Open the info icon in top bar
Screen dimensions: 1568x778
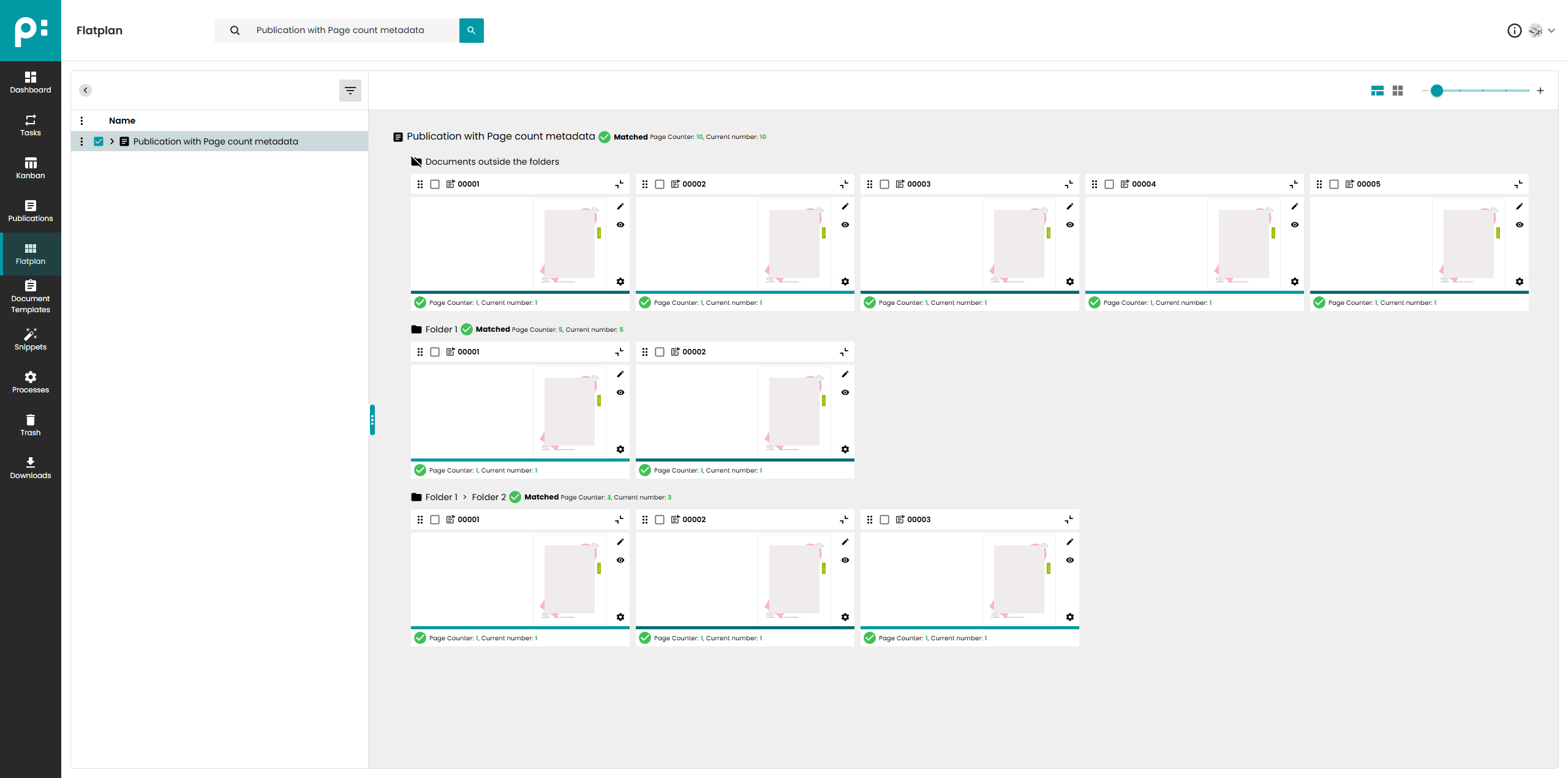1514,31
